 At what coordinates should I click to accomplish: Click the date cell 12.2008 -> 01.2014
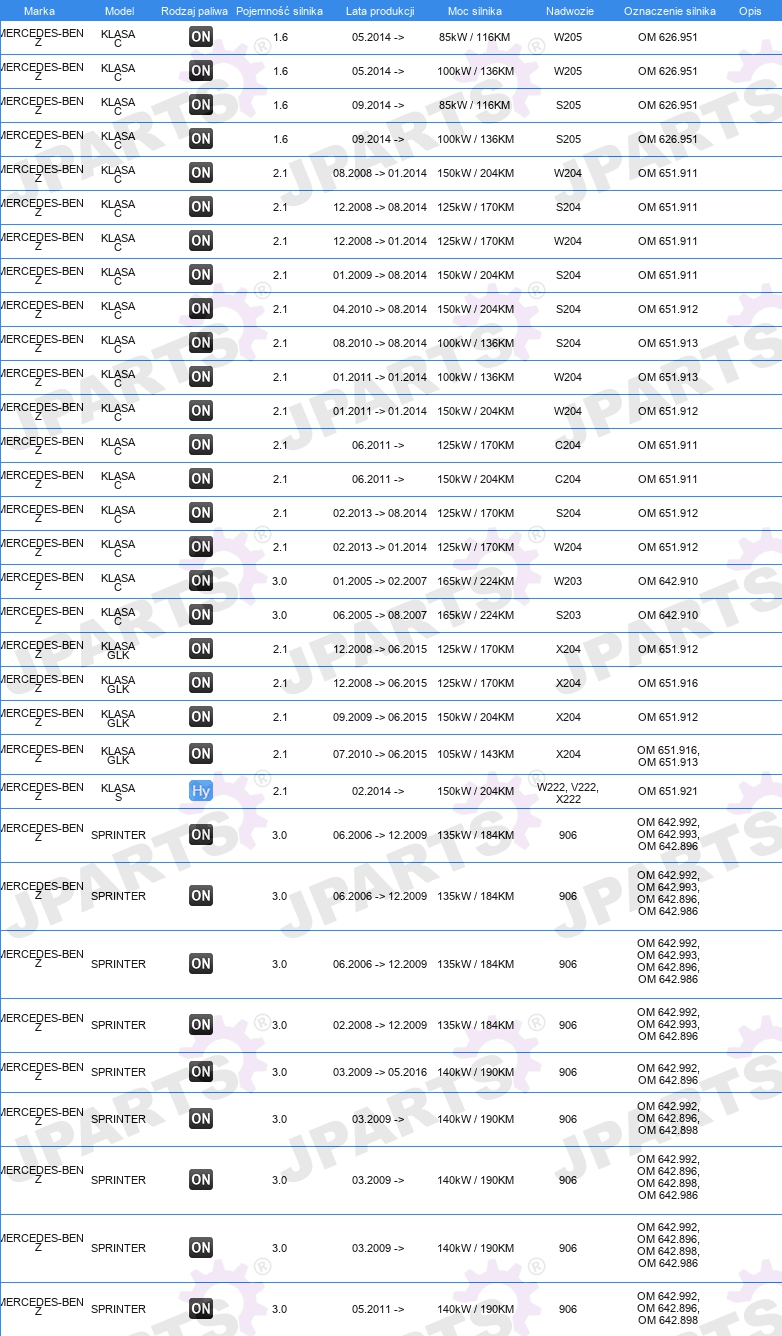tap(380, 241)
